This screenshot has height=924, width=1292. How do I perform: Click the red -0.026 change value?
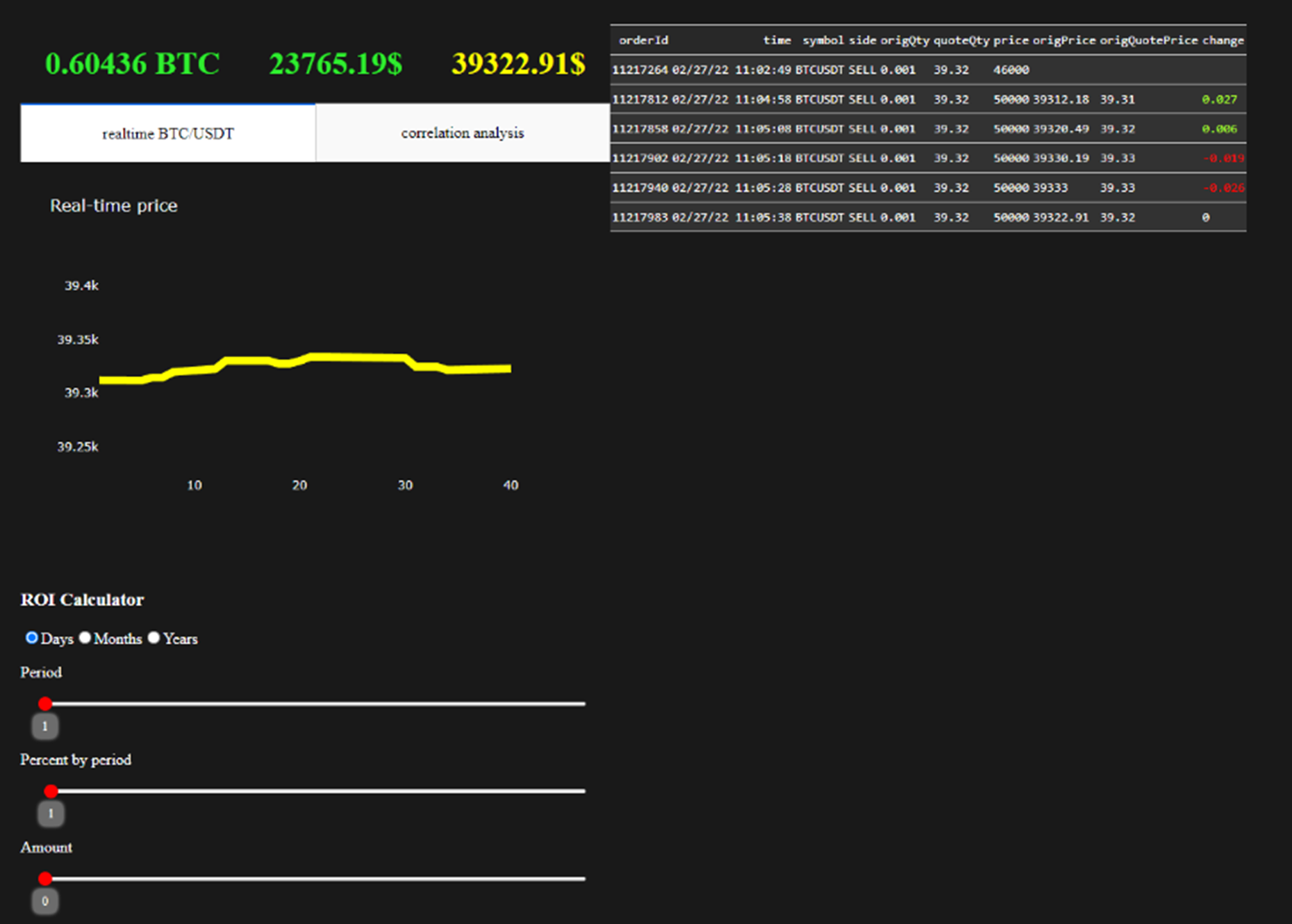tap(1223, 188)
